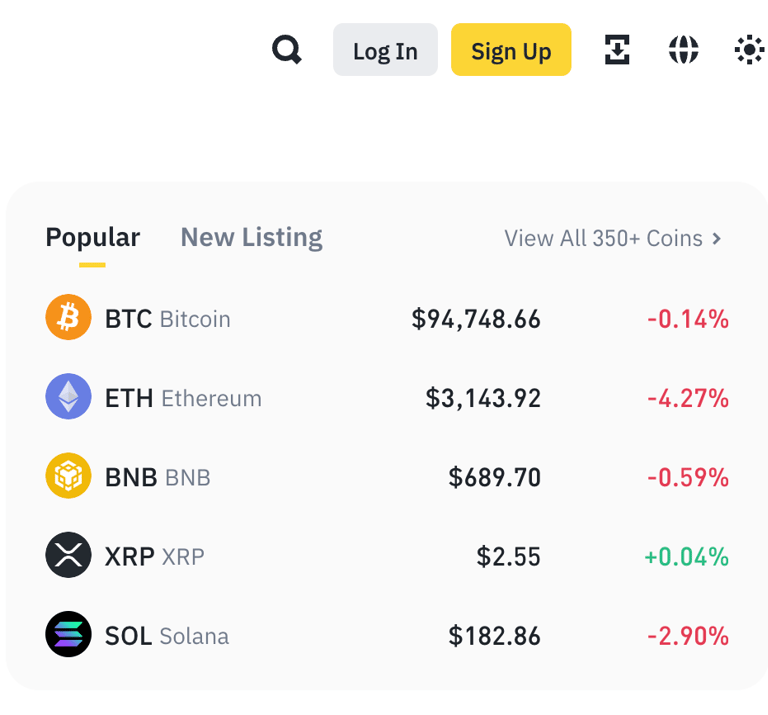The image size is (768, 715).
Task: Open the language globe icon
Action: point(683,49)
